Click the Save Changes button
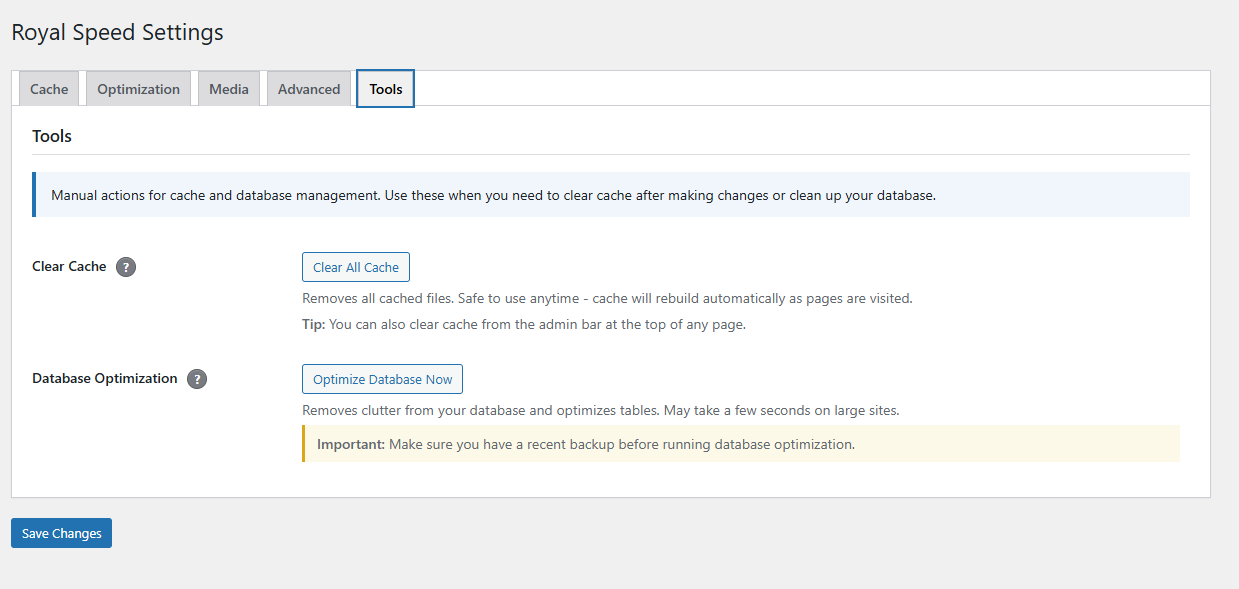1239x589 pixels. point(60,533)
